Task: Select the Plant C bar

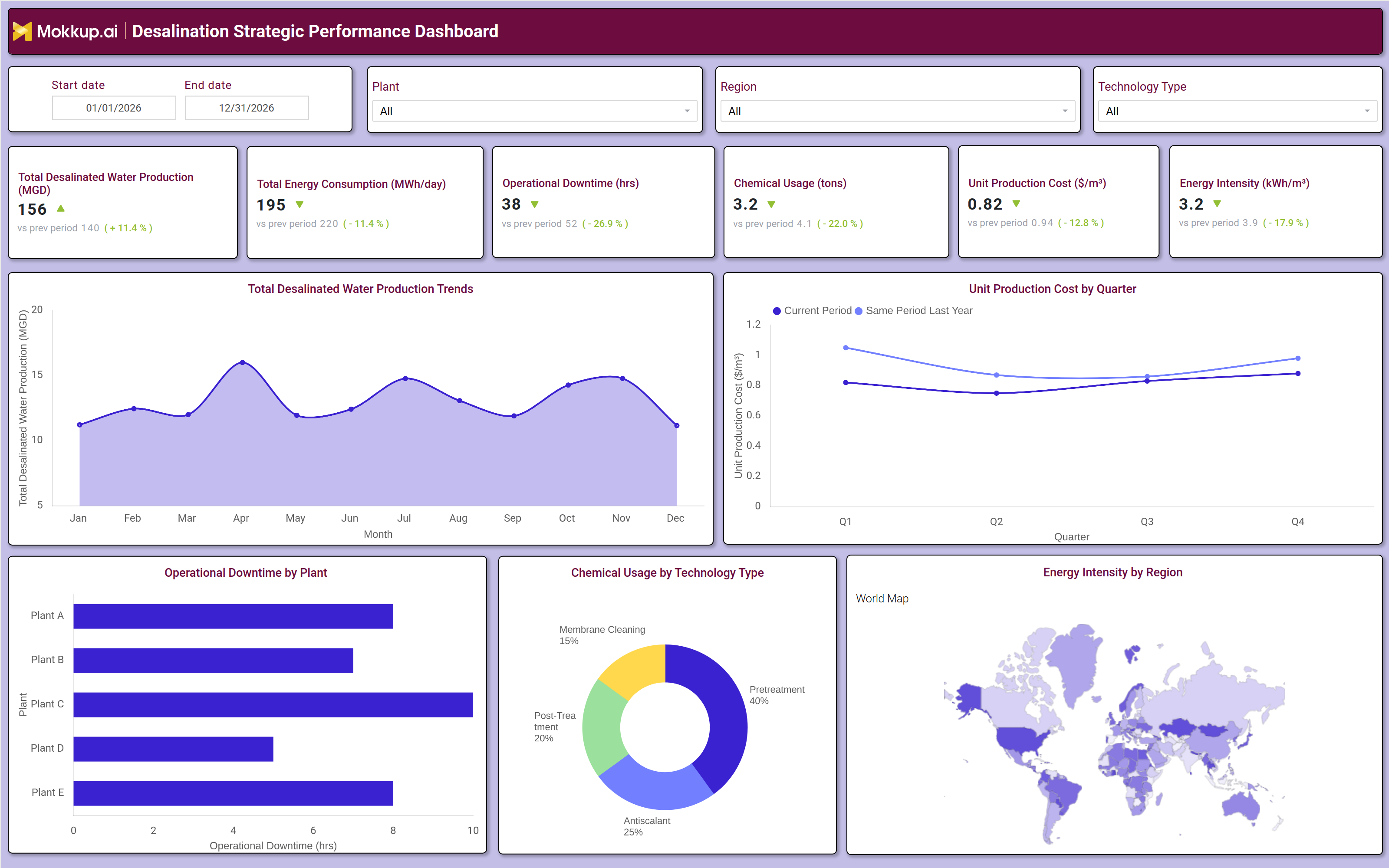Action: (x=273, y=704)
